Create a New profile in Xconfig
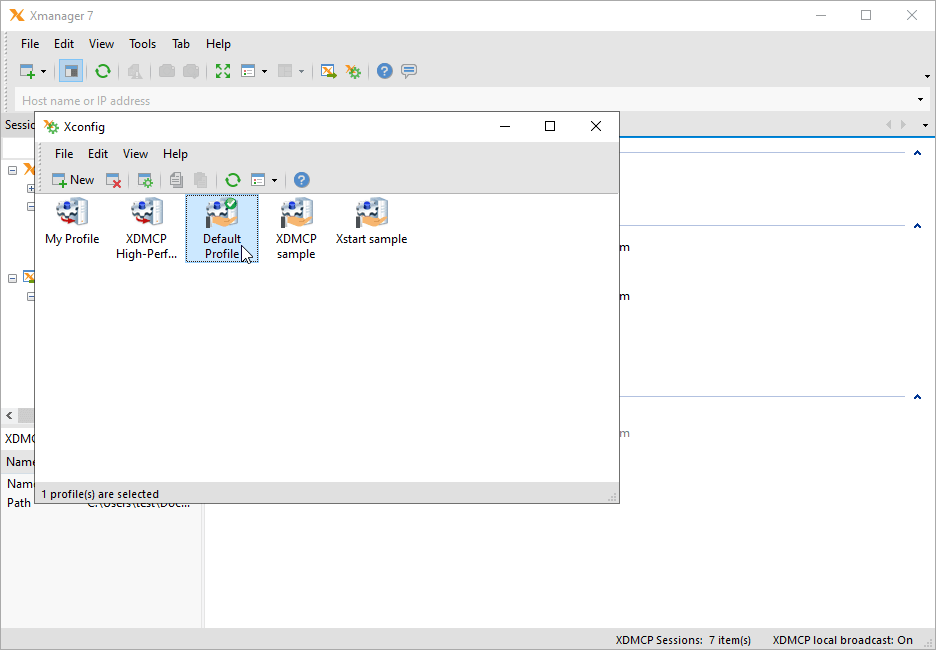 click(x=73, y=180)
